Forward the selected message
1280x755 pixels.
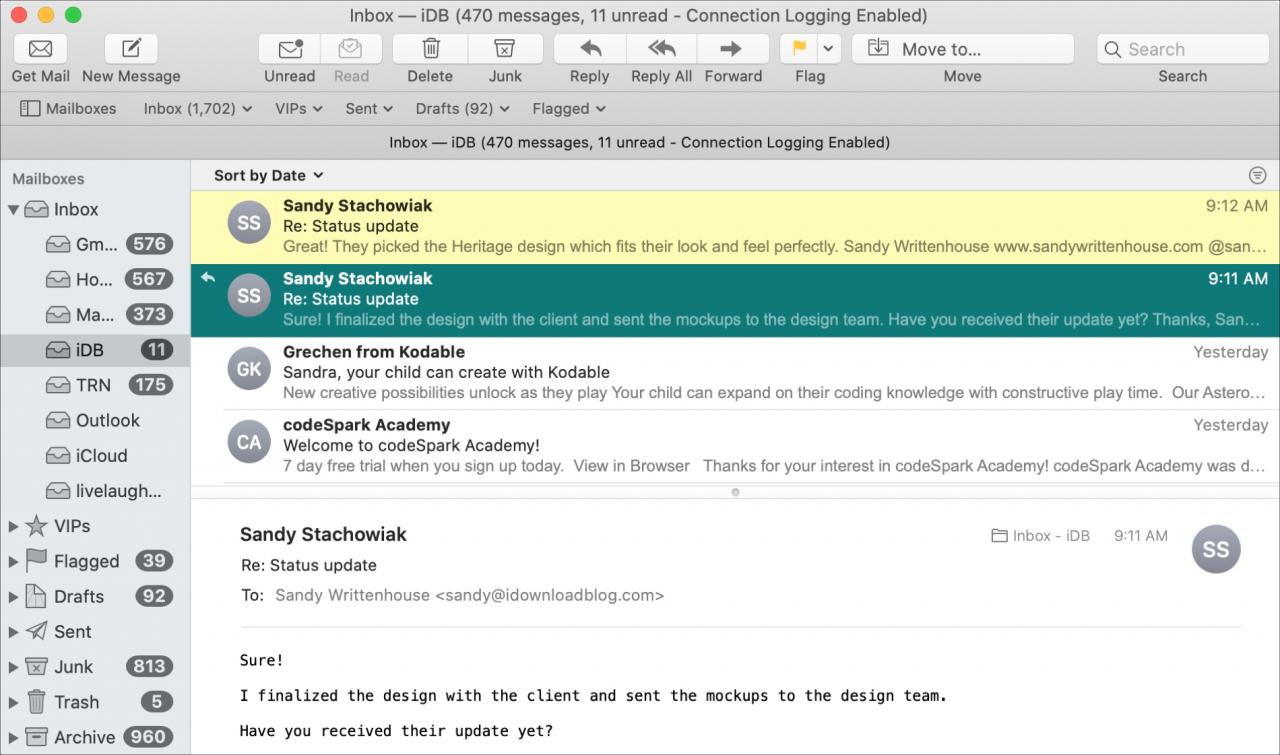click(733, 49)
